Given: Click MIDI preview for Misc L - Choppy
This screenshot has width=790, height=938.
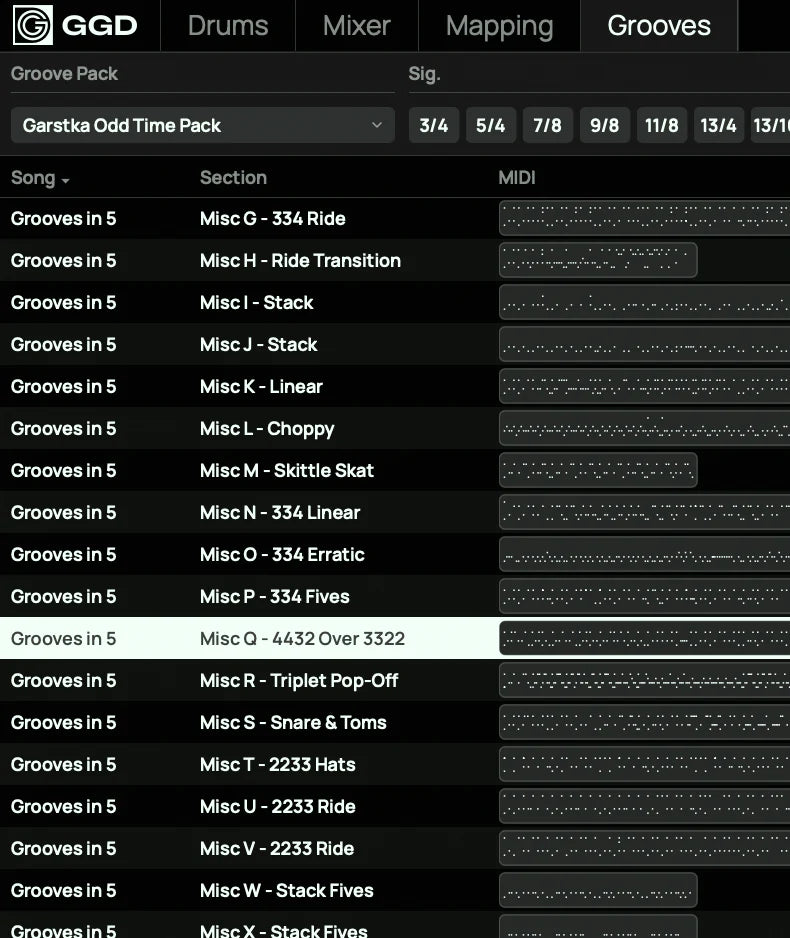Looking at the screenshot, I should (x=644, y=428).
